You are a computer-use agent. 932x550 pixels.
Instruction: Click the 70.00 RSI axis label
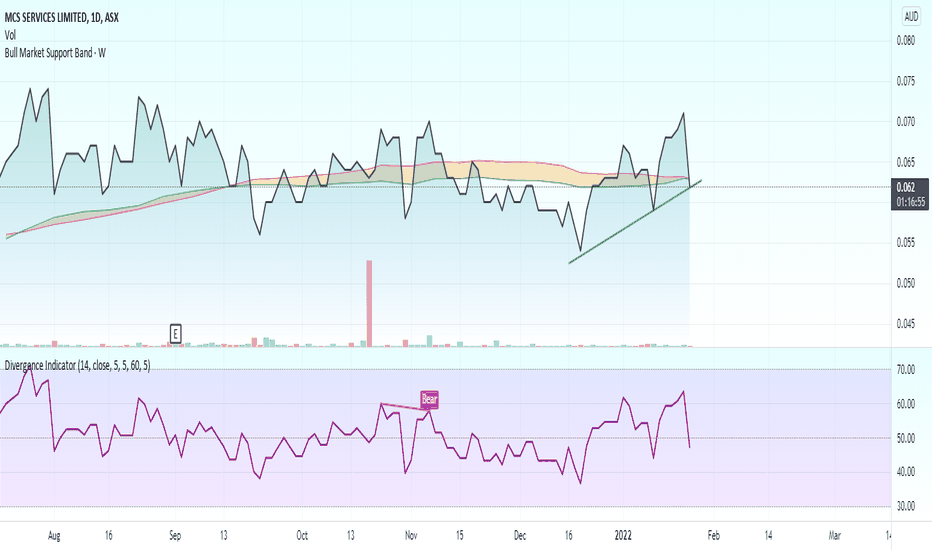coord(906,370)
